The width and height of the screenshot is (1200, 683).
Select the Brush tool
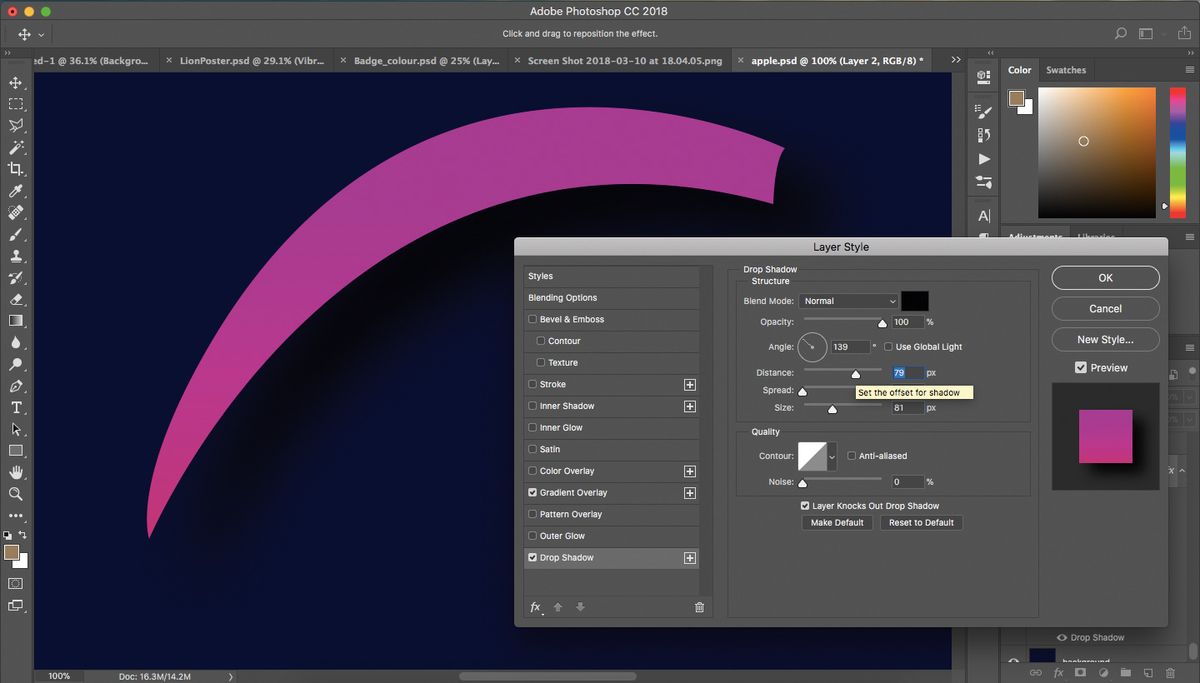point(16,234)
